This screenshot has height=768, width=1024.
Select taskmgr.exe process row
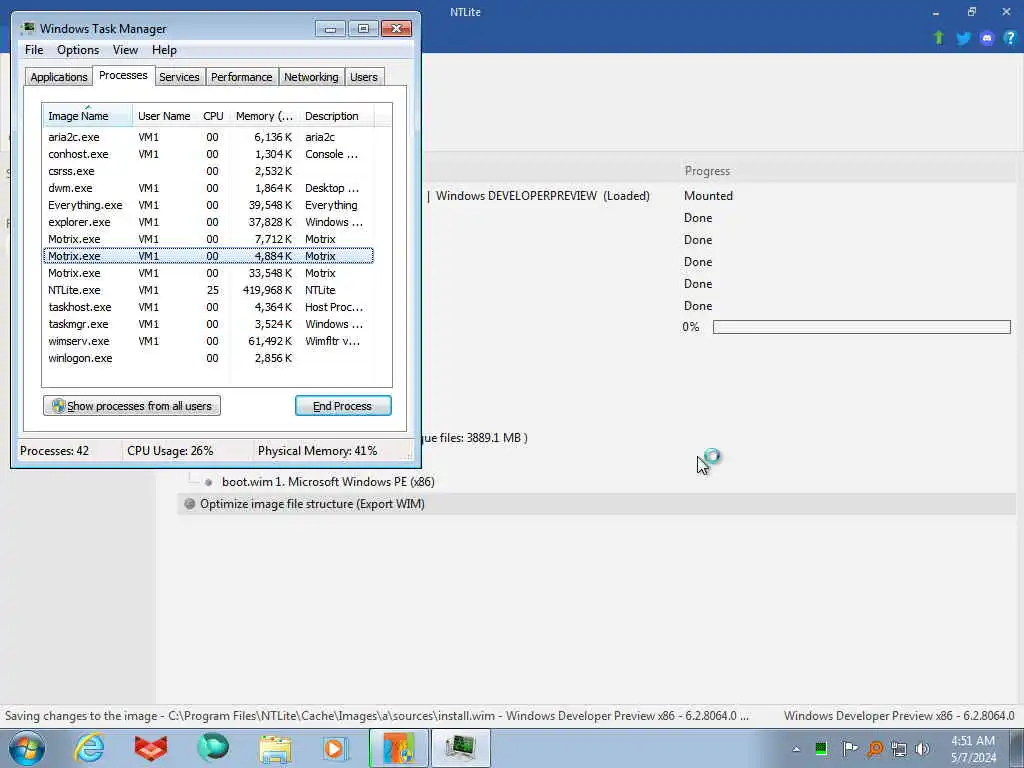click(x=208, y=324)
